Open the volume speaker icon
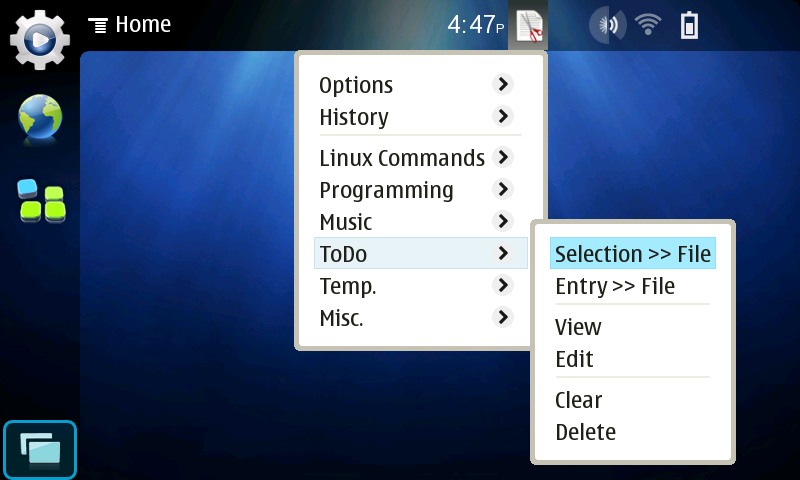800x480 pixels. coord(606,25)
